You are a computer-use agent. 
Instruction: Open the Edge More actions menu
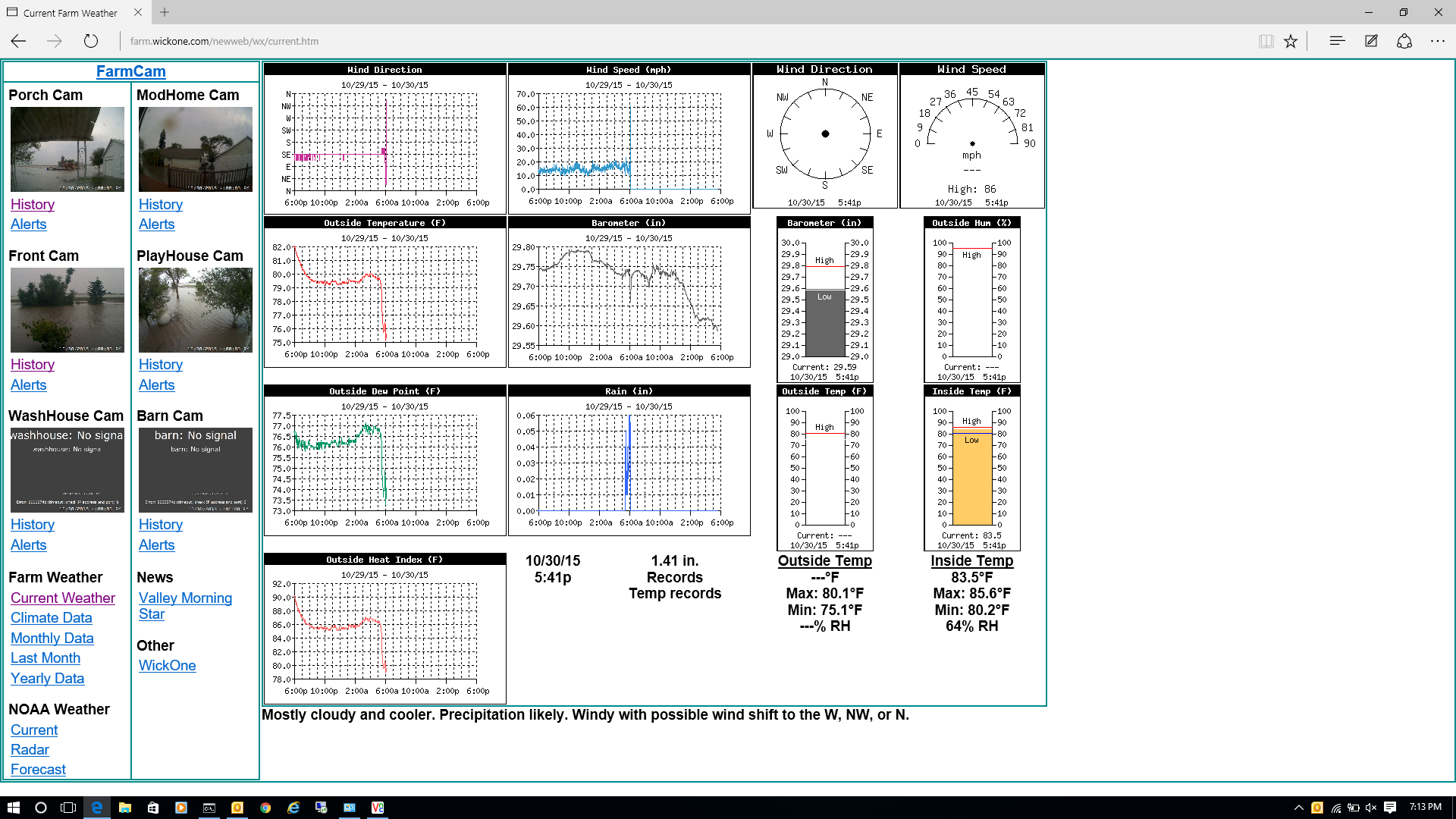1438,41
